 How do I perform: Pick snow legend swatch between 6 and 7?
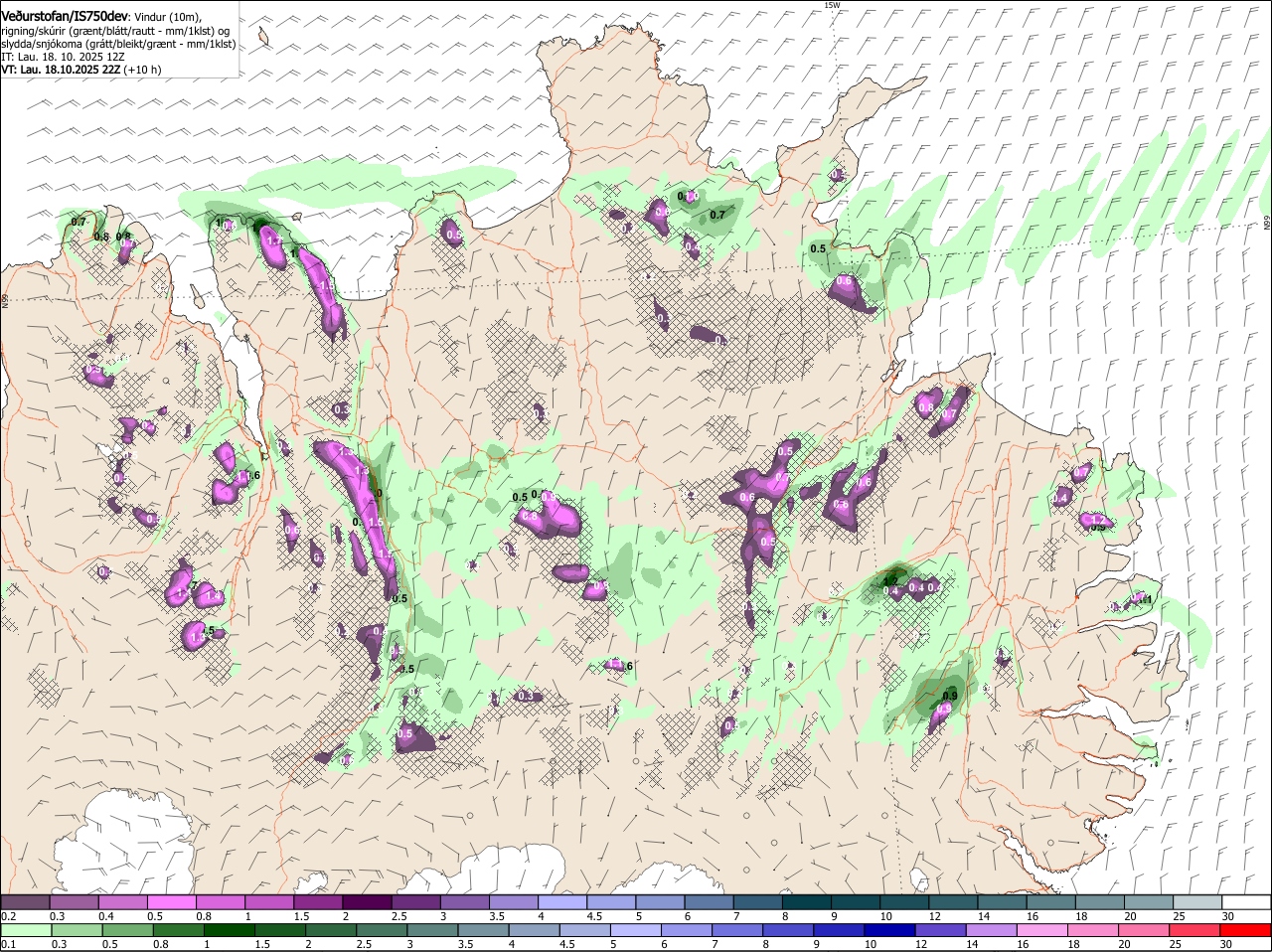[x=709, y=902]
